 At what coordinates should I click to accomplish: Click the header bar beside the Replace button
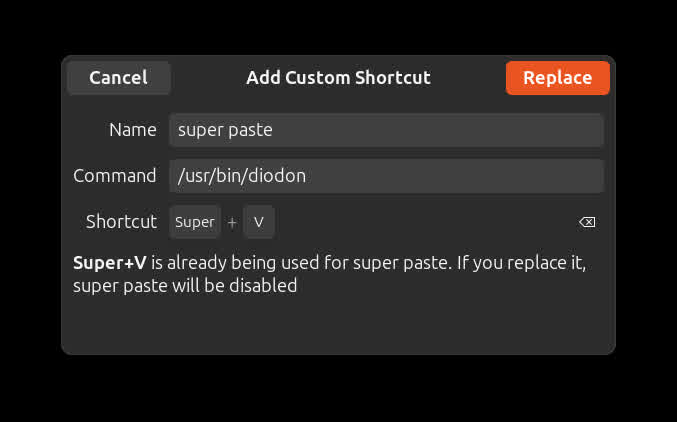(470, 78)
